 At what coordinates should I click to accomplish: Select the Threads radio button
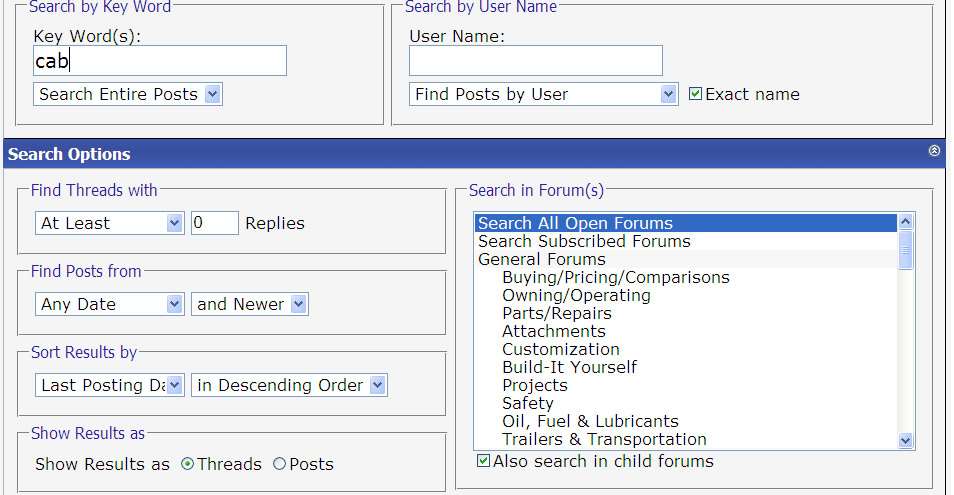click(188, 464)
